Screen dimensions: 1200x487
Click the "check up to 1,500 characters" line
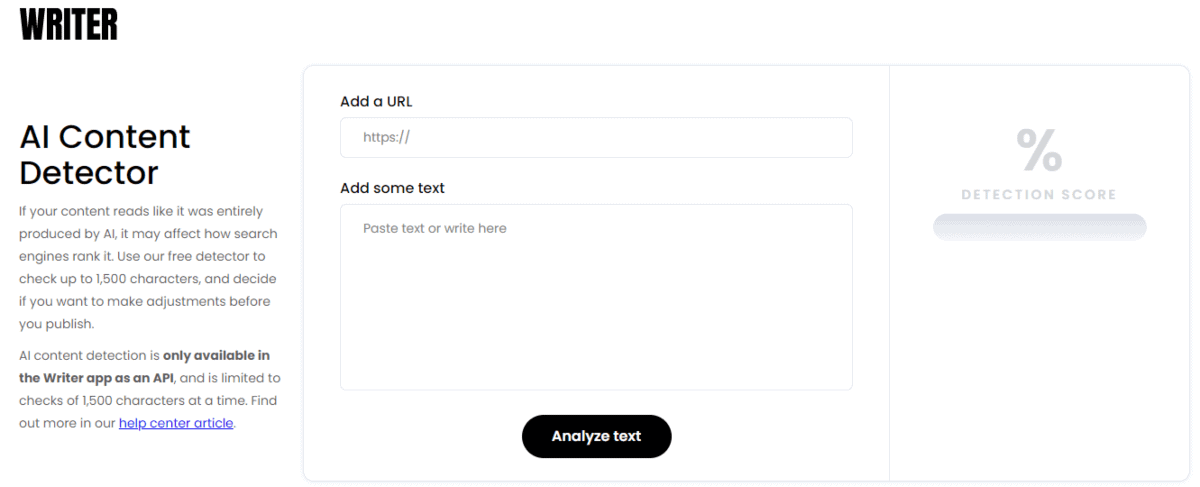click(147, 279)
